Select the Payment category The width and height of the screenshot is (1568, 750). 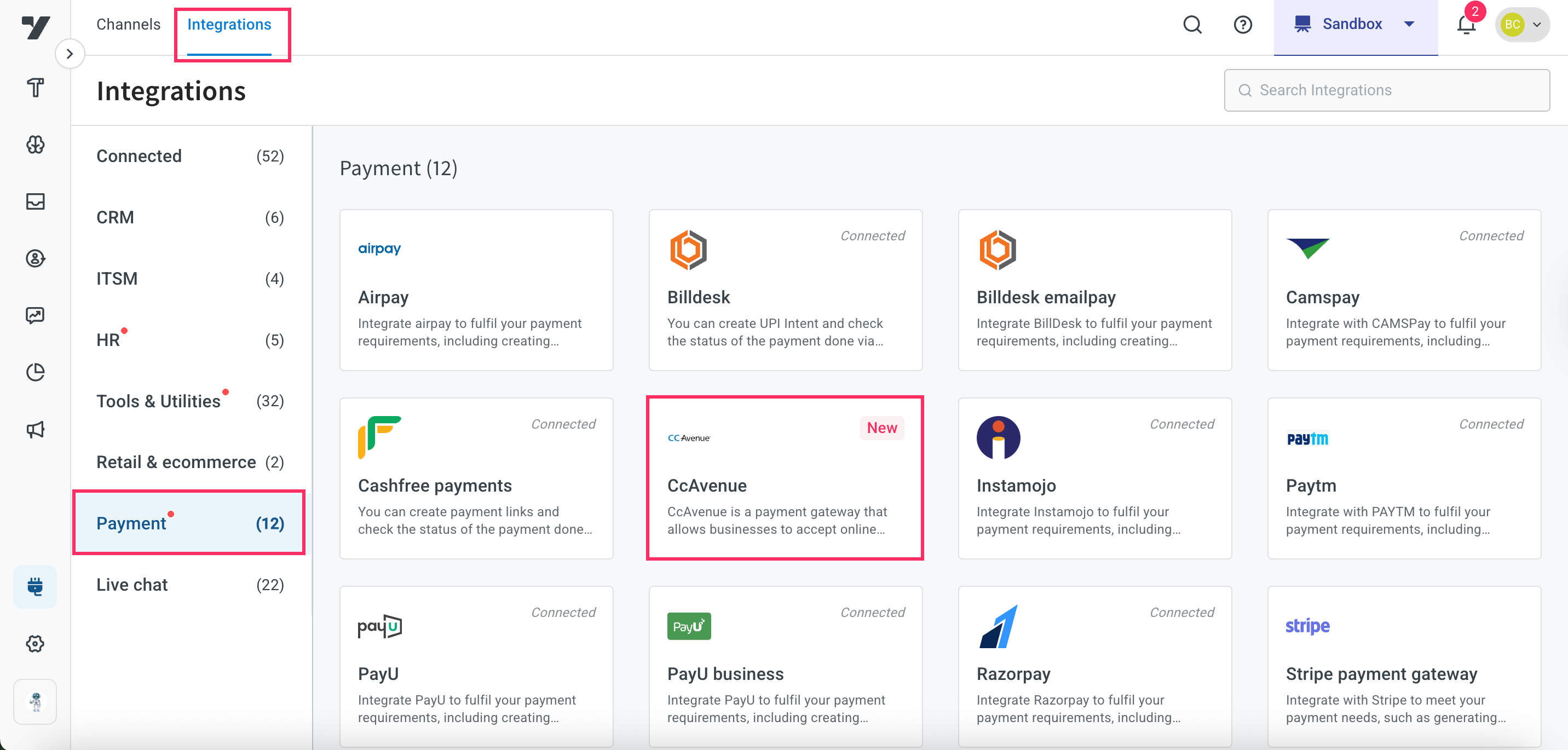[190, 523]
